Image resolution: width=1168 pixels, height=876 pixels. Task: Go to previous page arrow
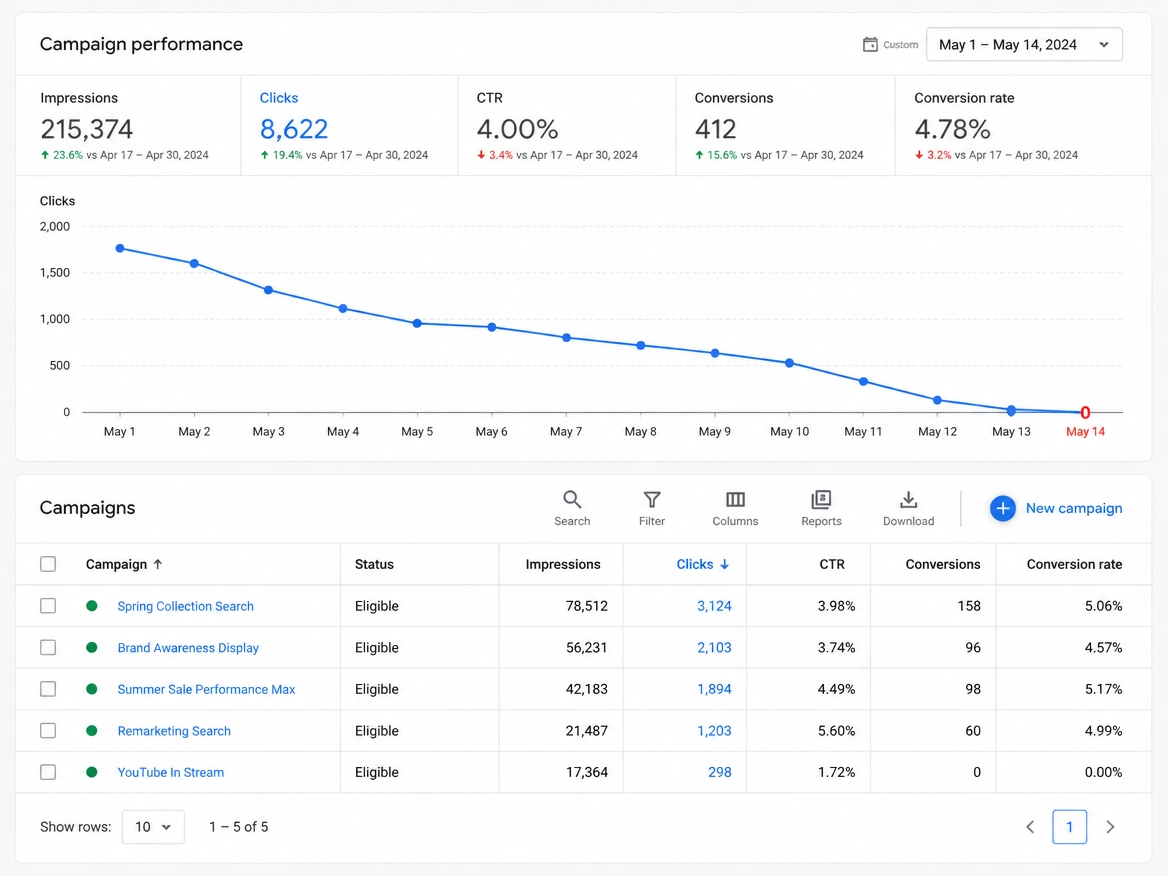[x=1030, y=827]
